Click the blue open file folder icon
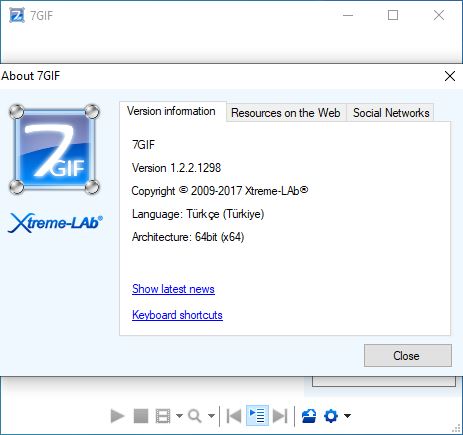This screenshot has height=435, width=463. click(x=309, y=416)
